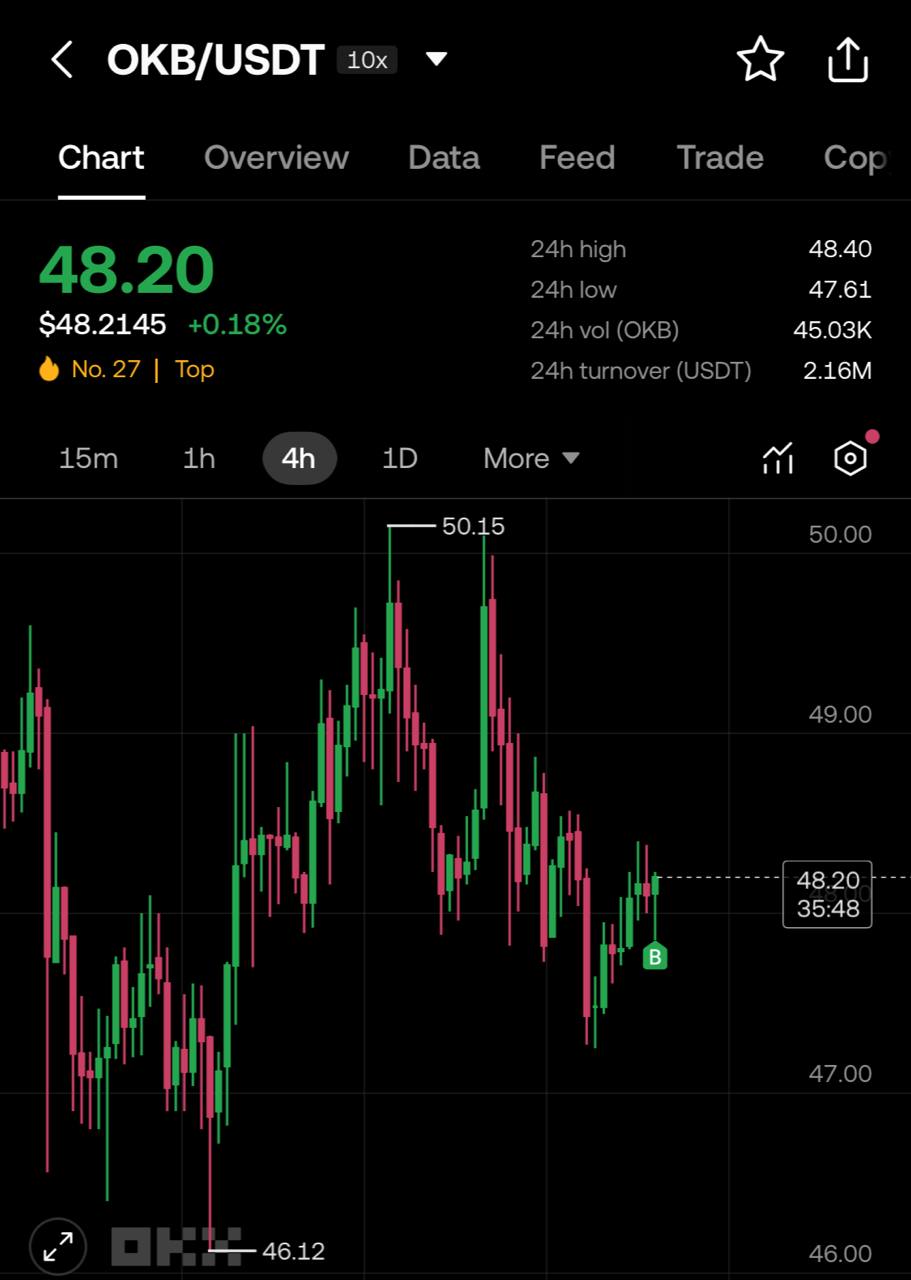The image size is (911, 1280).
Task: Tap the 50.00 price axis label
Action: [840, 534]
